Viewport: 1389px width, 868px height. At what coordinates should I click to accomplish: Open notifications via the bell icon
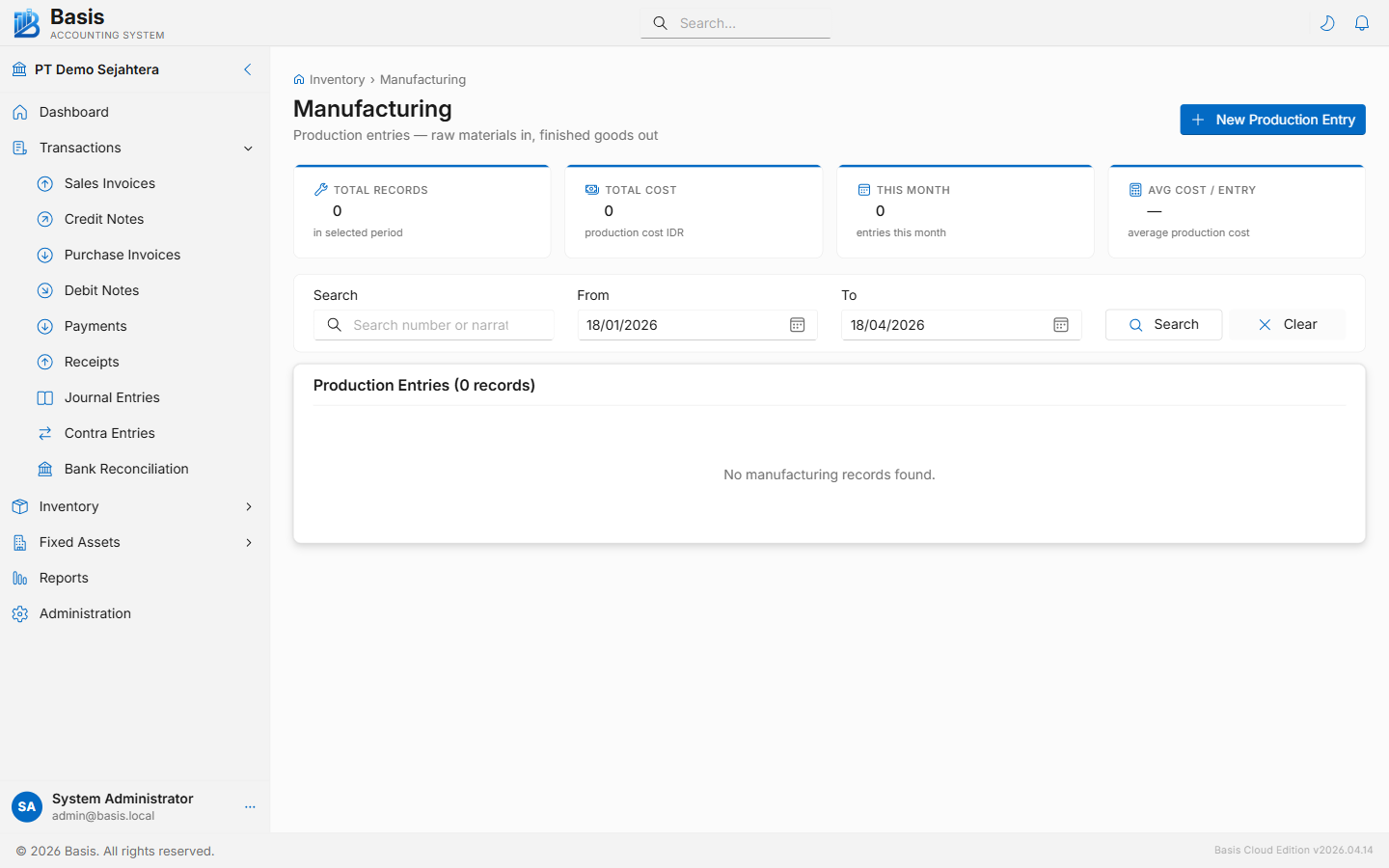click(x=1362, y=22)
